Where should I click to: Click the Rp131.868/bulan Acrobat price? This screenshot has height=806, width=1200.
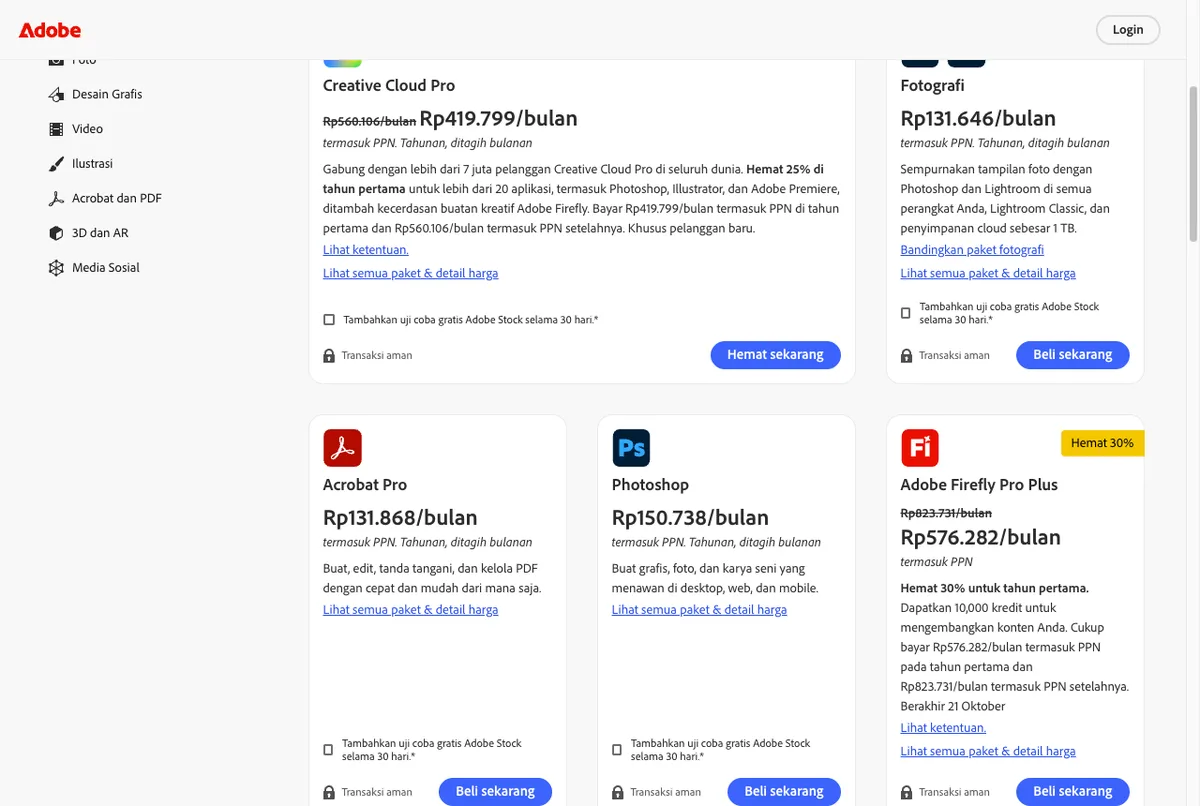coord(400,518)
